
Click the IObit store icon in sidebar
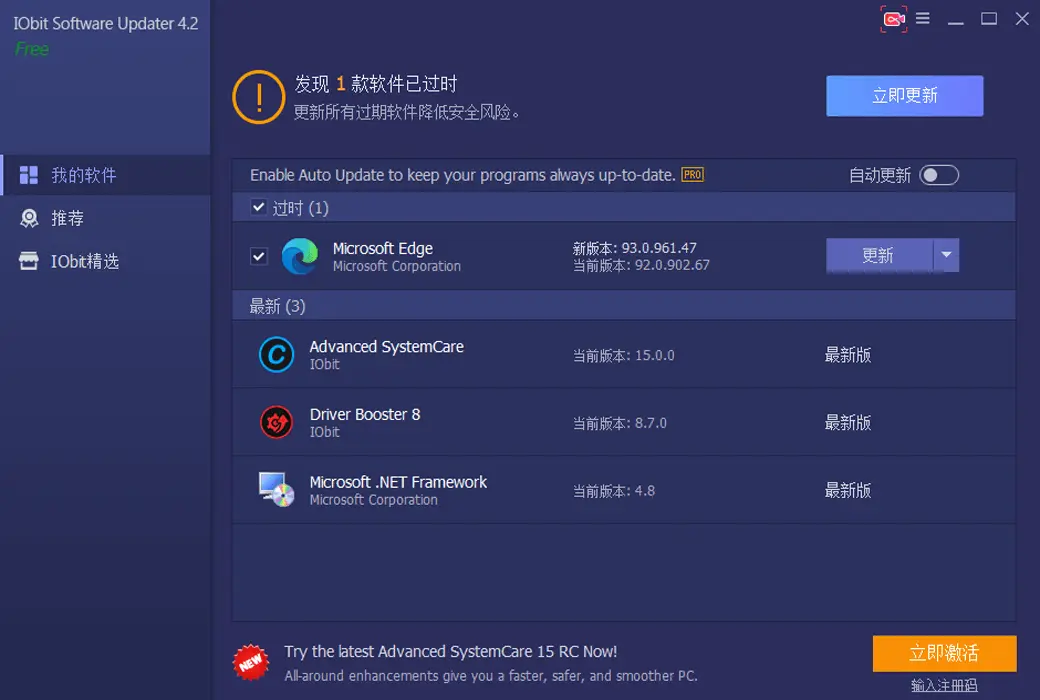click(x=29, y=261)
